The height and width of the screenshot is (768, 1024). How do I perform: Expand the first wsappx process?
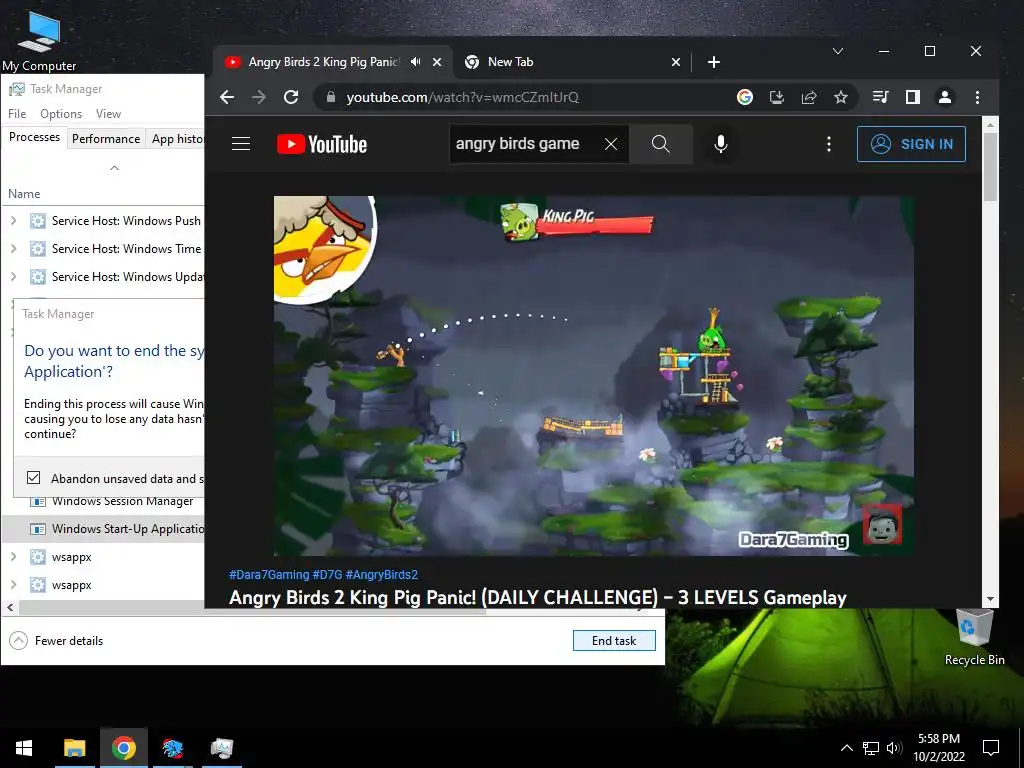coord(13,557)
